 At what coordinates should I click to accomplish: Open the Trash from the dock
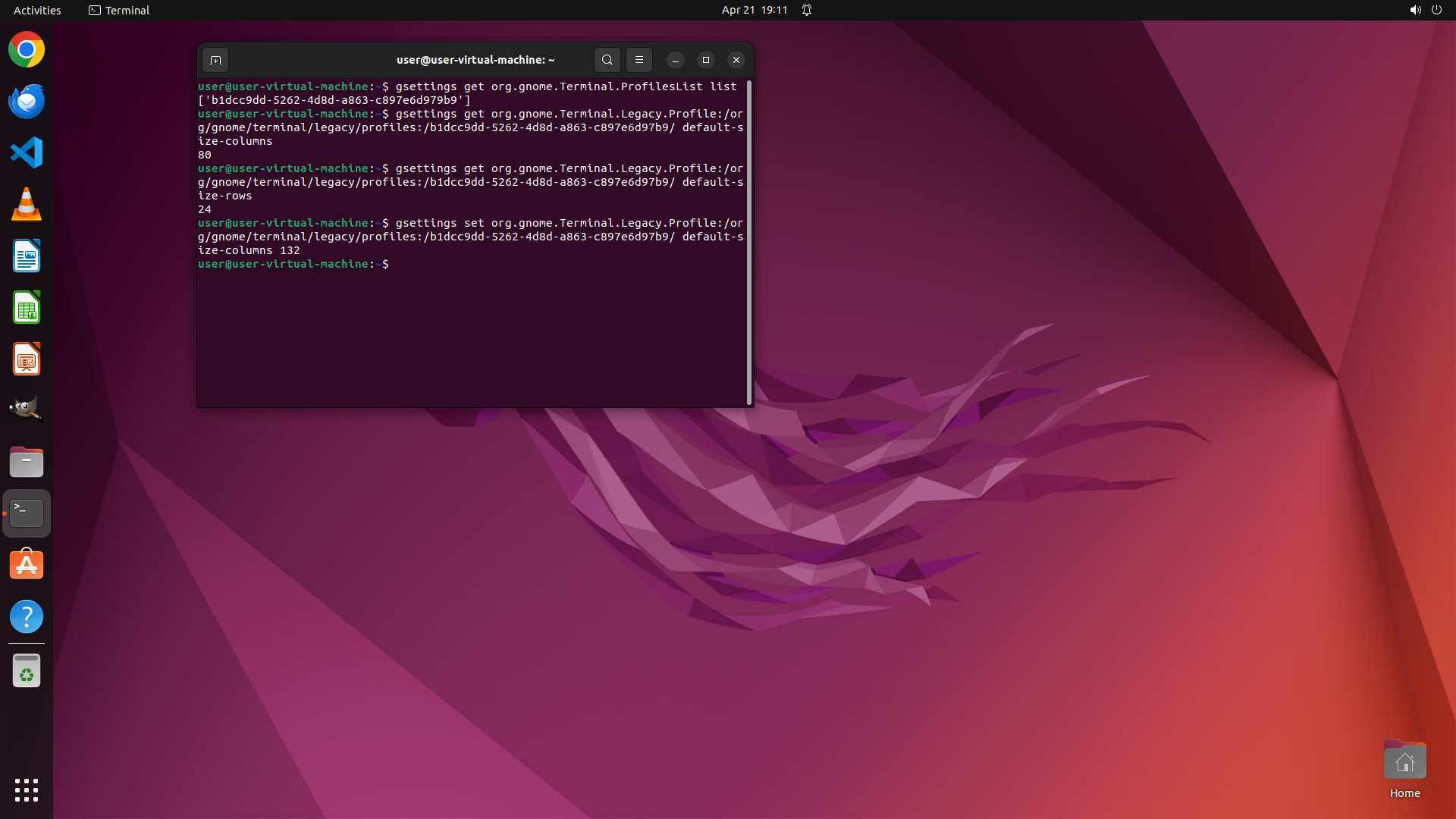pos(27,671)
